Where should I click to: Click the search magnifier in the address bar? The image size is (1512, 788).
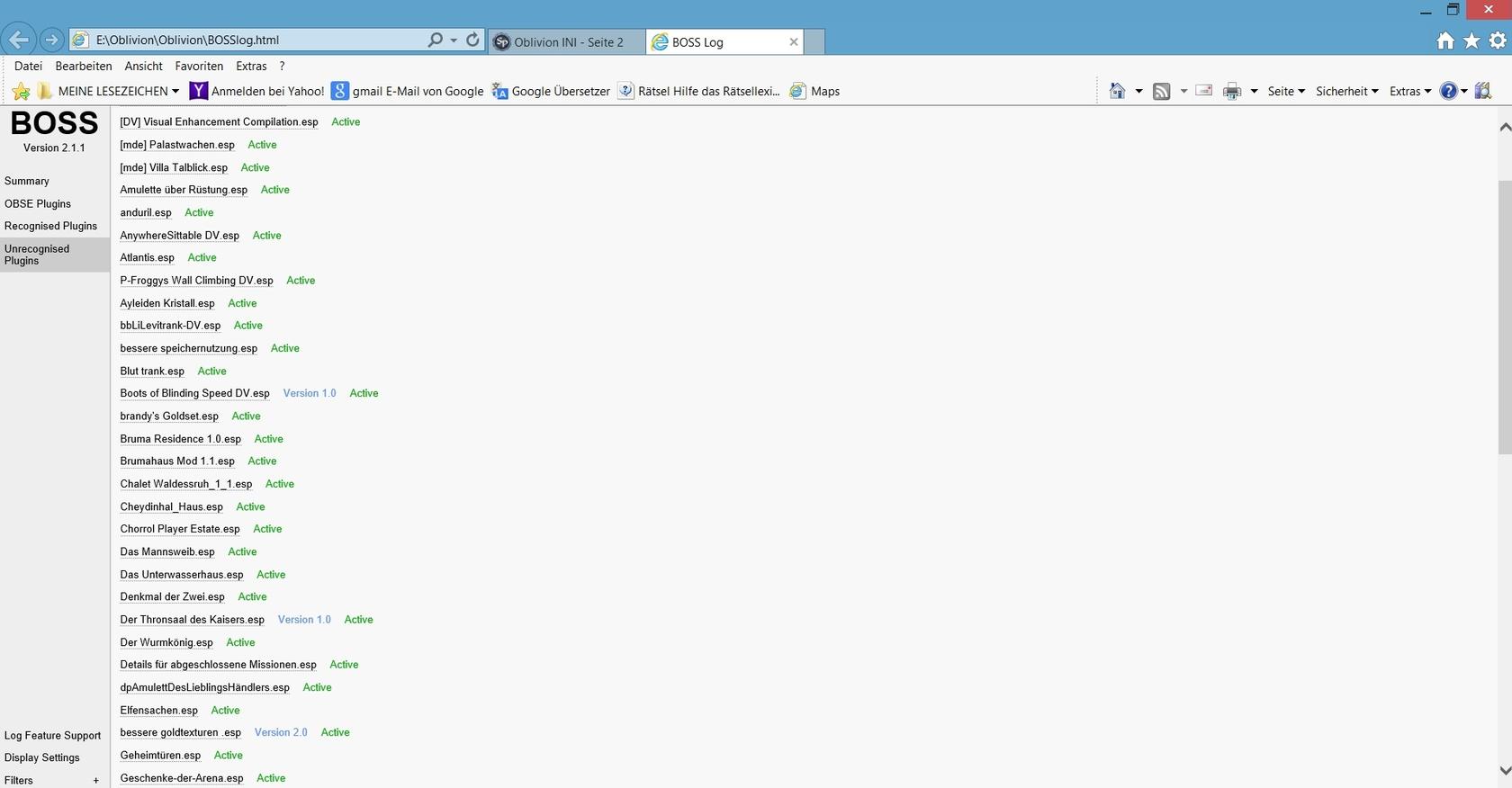pyautogui.click(x=436, y=40)
